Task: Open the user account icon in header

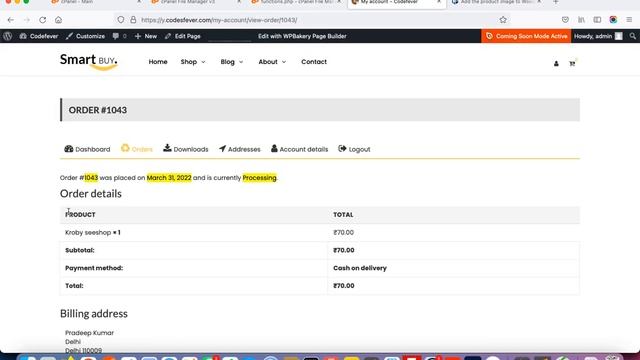Action: tap(556, 63)
